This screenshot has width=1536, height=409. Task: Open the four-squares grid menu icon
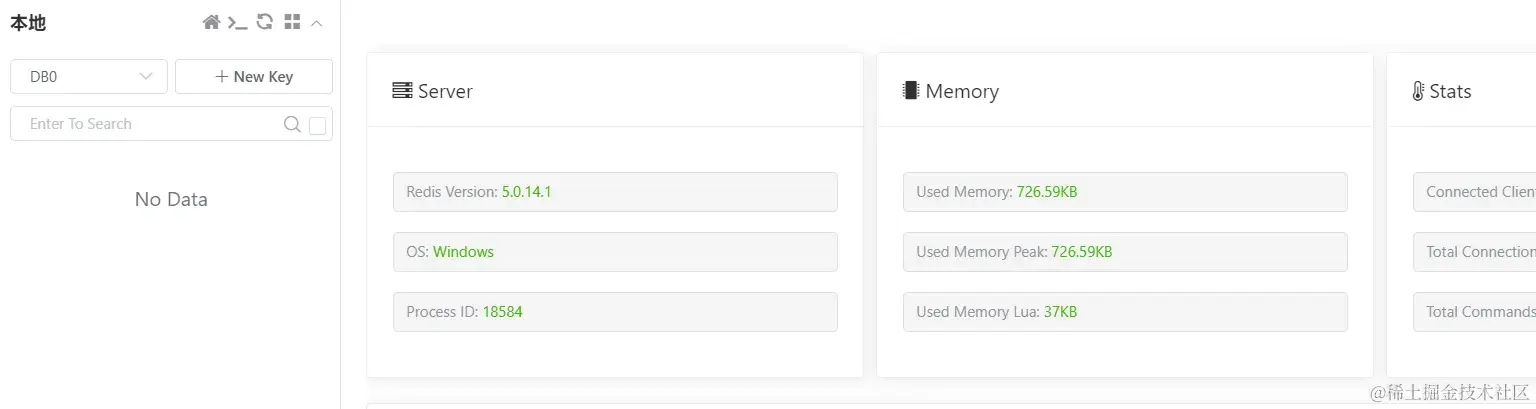292,22
